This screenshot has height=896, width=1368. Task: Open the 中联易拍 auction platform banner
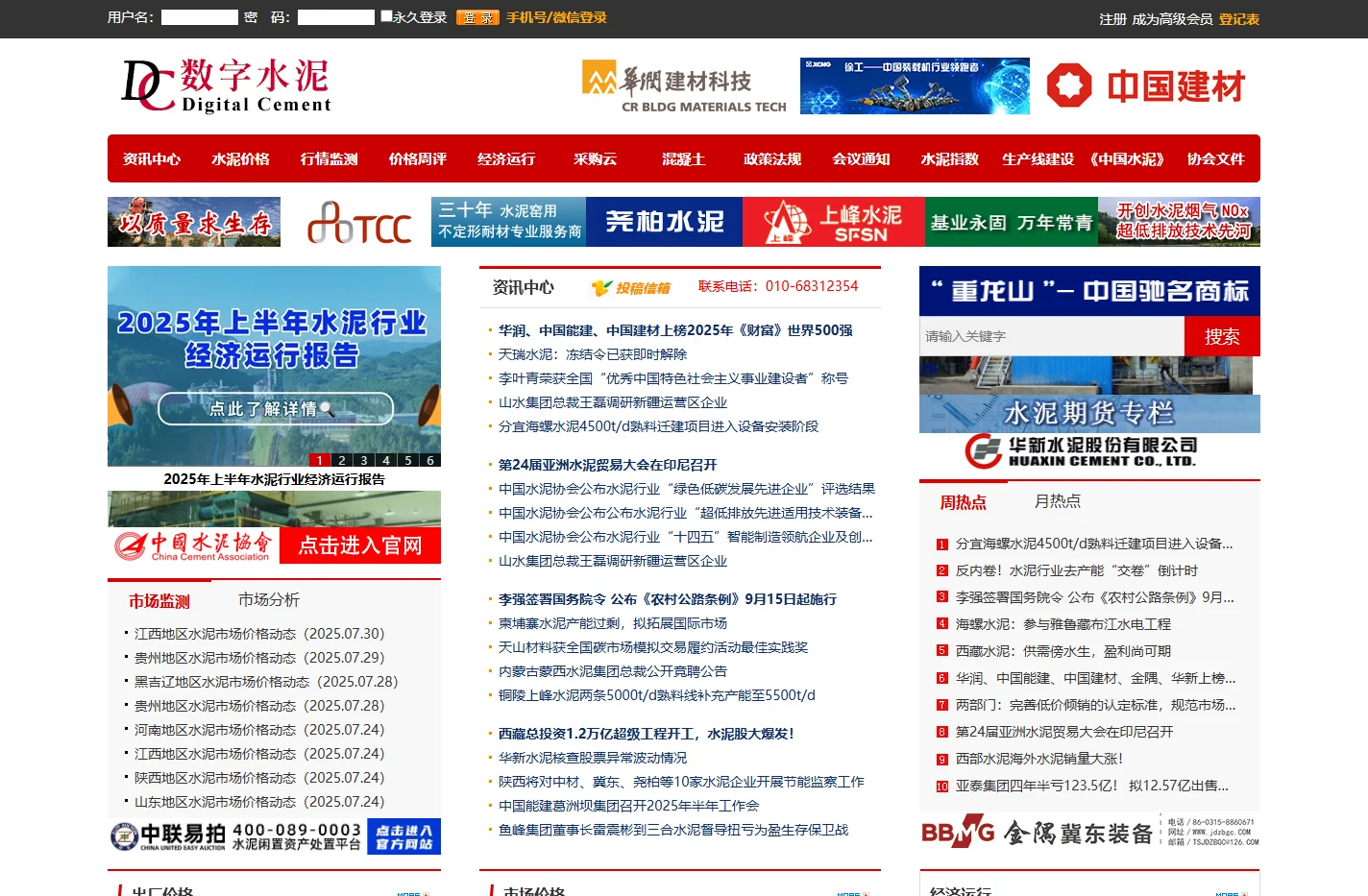click(x=274, y=835)
